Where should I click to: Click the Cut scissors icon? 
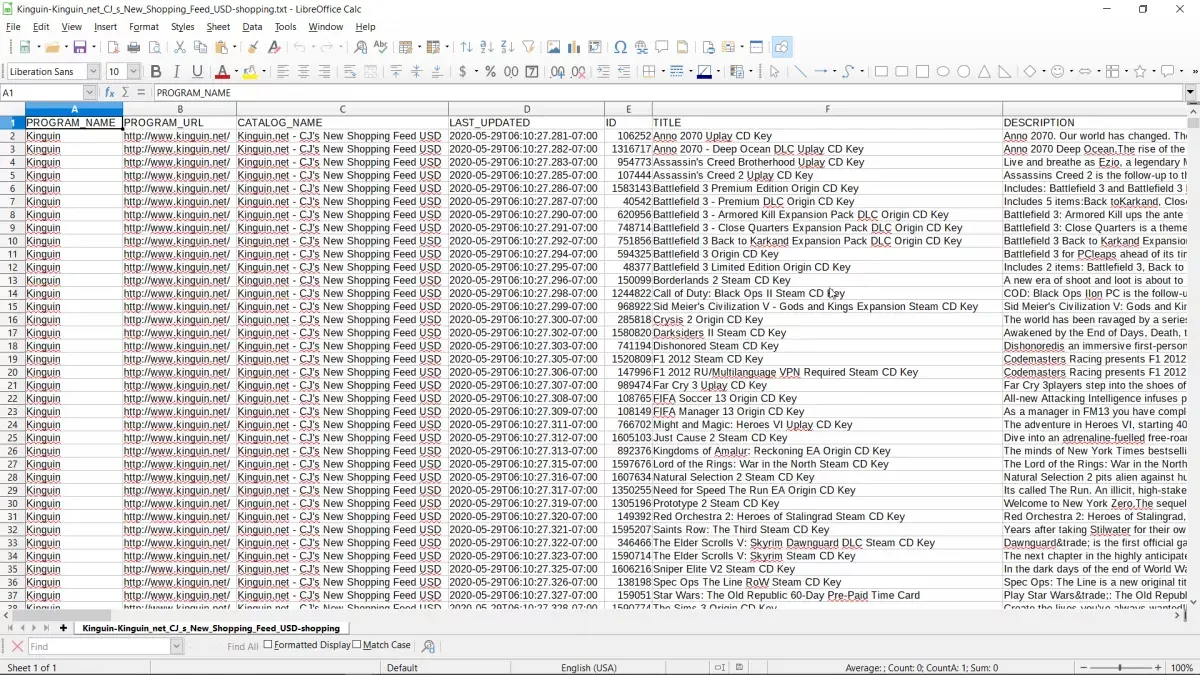coord(179,47)
